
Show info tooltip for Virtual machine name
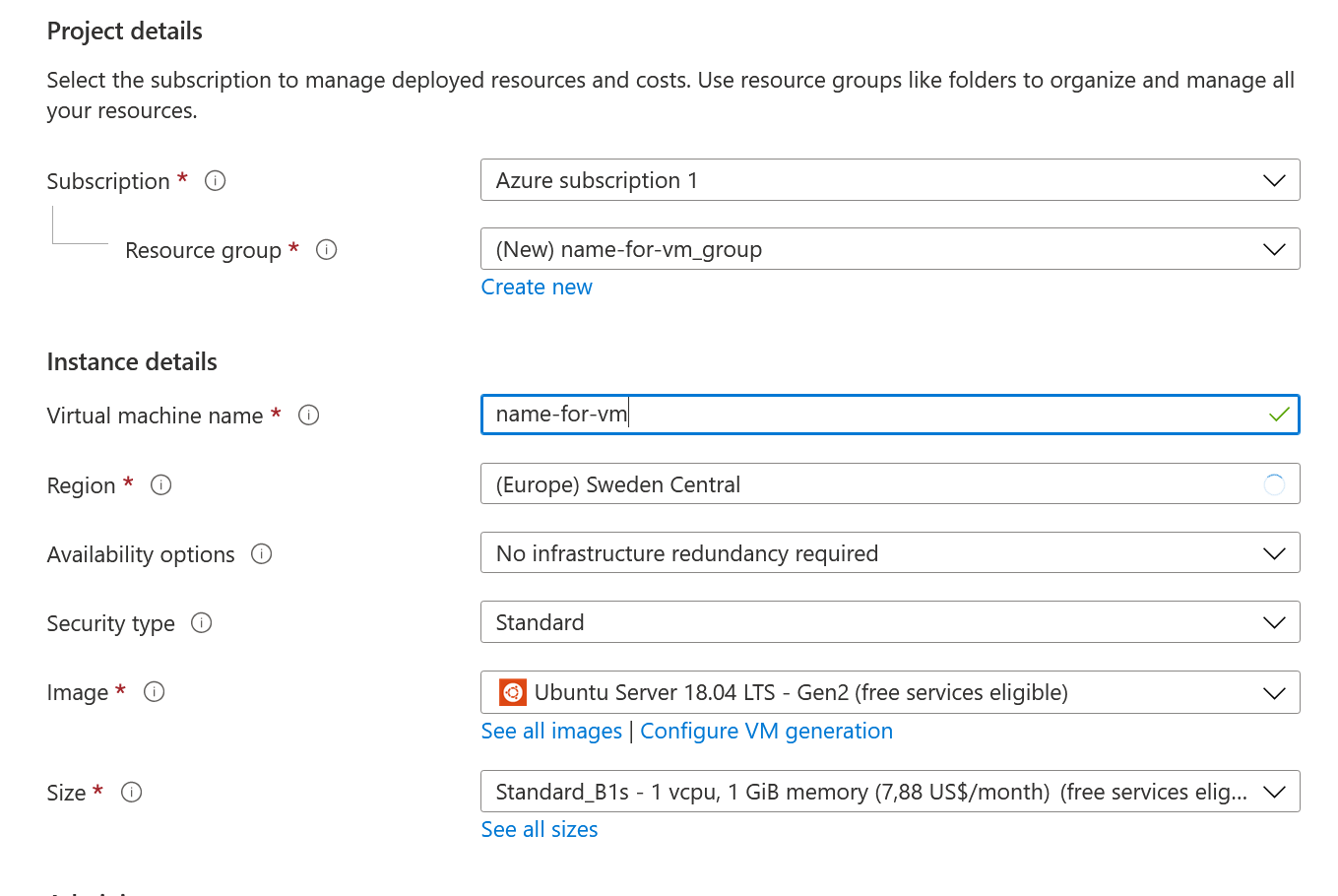pyautogui.click(x=309, y=416)
